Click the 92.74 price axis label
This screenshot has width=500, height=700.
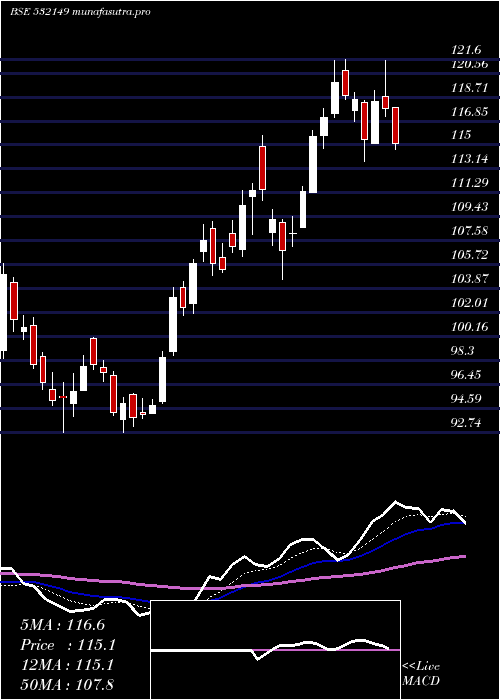pos(466,422)
